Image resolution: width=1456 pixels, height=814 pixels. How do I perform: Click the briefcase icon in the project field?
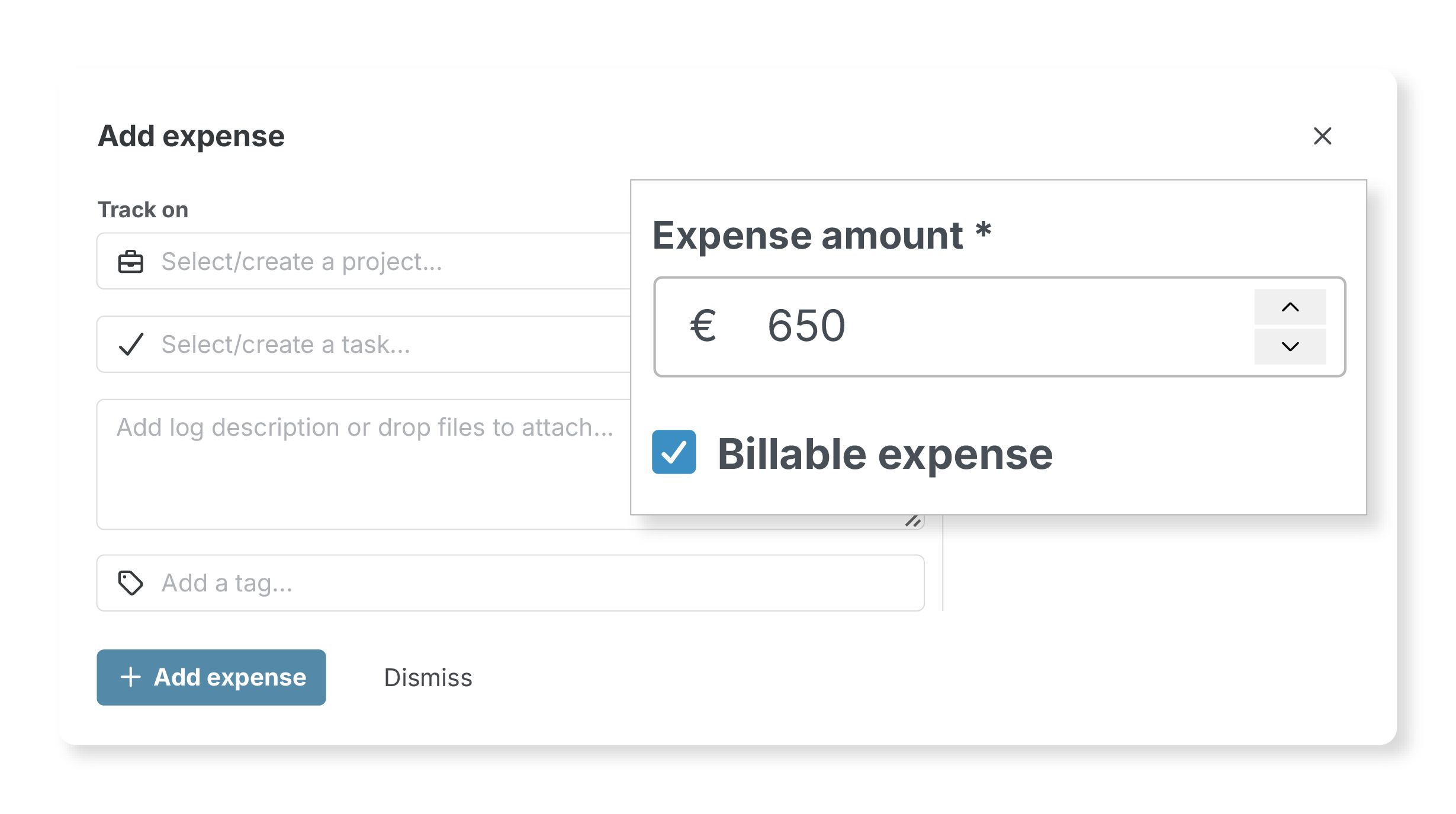pyautogui.click(x=130, y=261)
